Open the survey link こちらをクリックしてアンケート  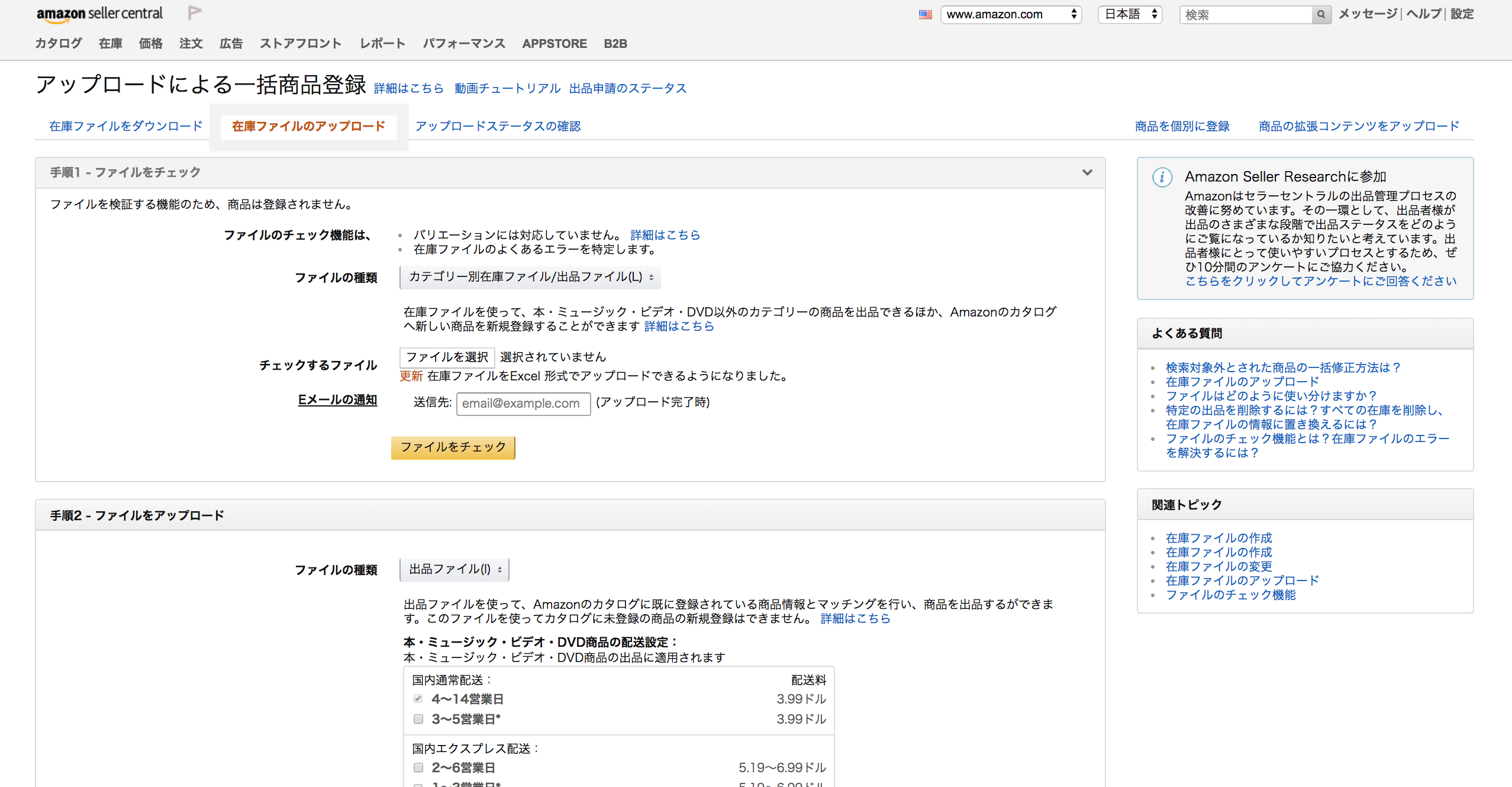pos(1321,281)
